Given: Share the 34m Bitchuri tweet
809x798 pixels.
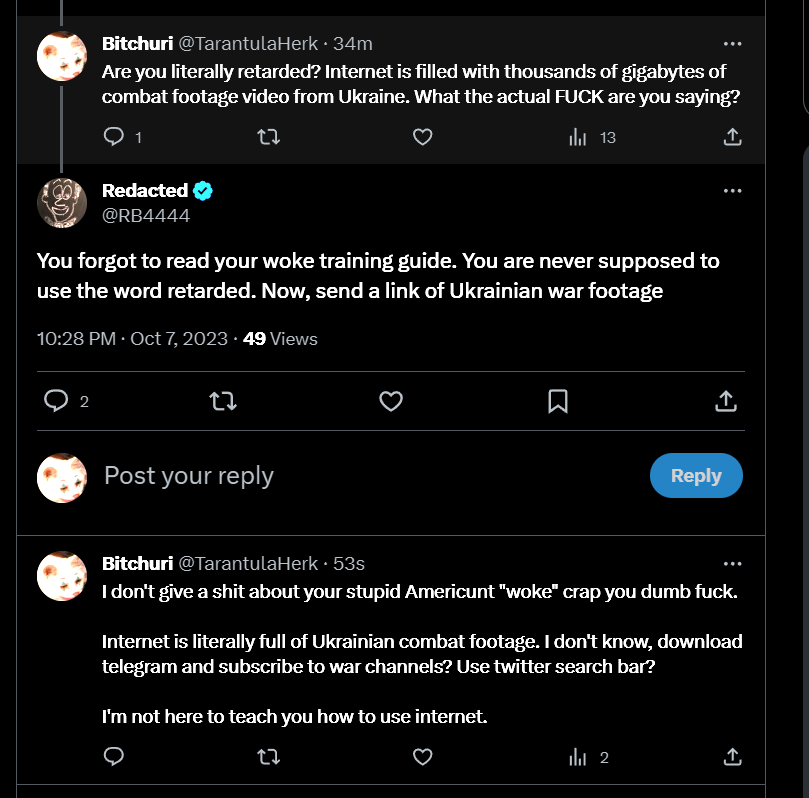Looking at the screenshot, I should [732, 137].
